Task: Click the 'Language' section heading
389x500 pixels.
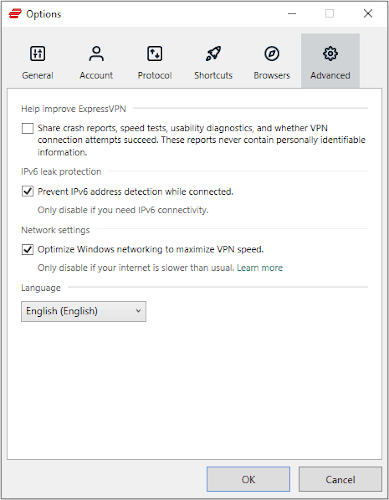Action: 41,288
